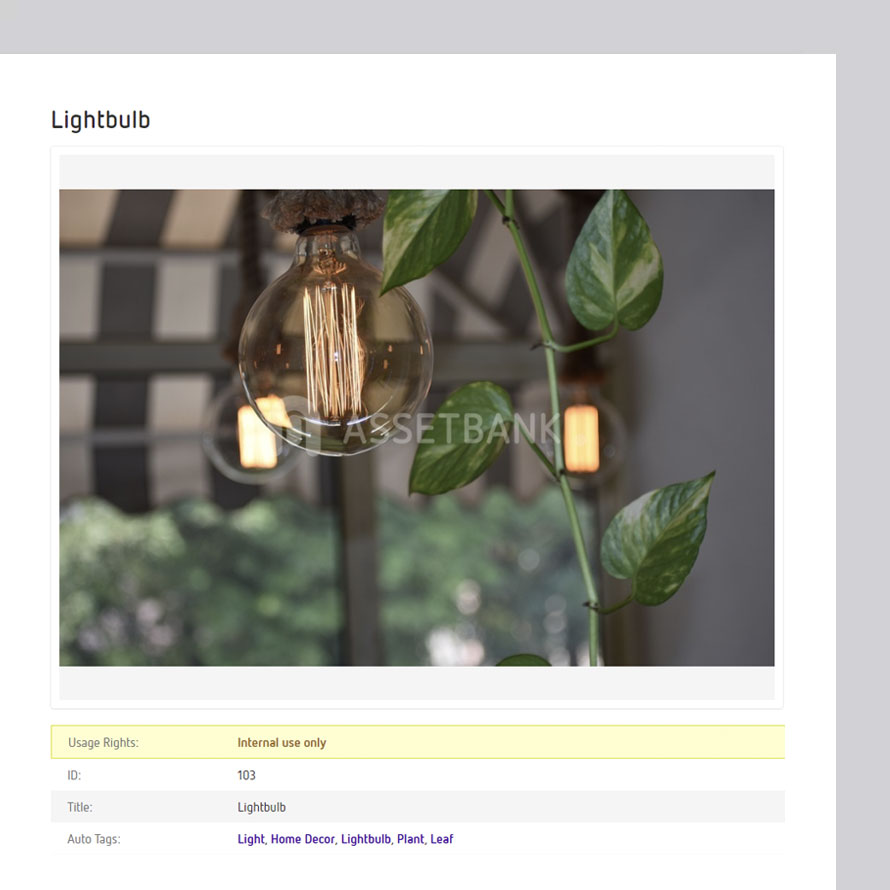Image resolution: width=890 pixels, height=890 pixels.
Task: Open the Home Decor auto tag
Action: pos(303,839)
